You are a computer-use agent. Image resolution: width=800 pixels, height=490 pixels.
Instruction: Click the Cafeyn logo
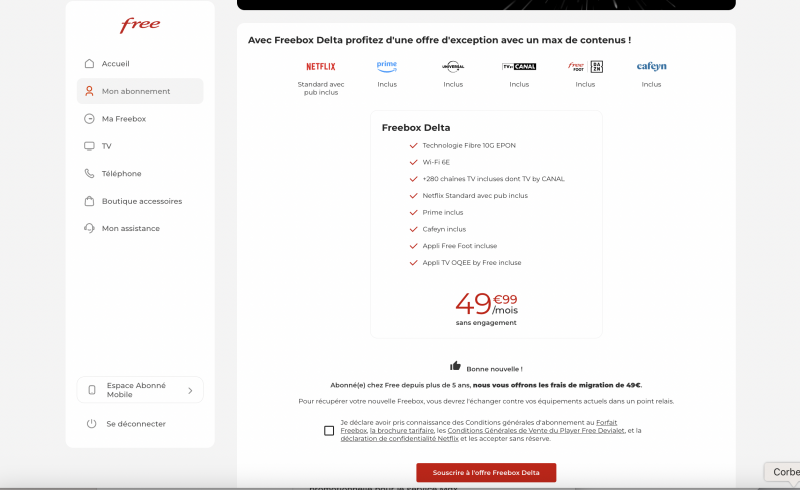pyautogui.click(x=651, y=67)
